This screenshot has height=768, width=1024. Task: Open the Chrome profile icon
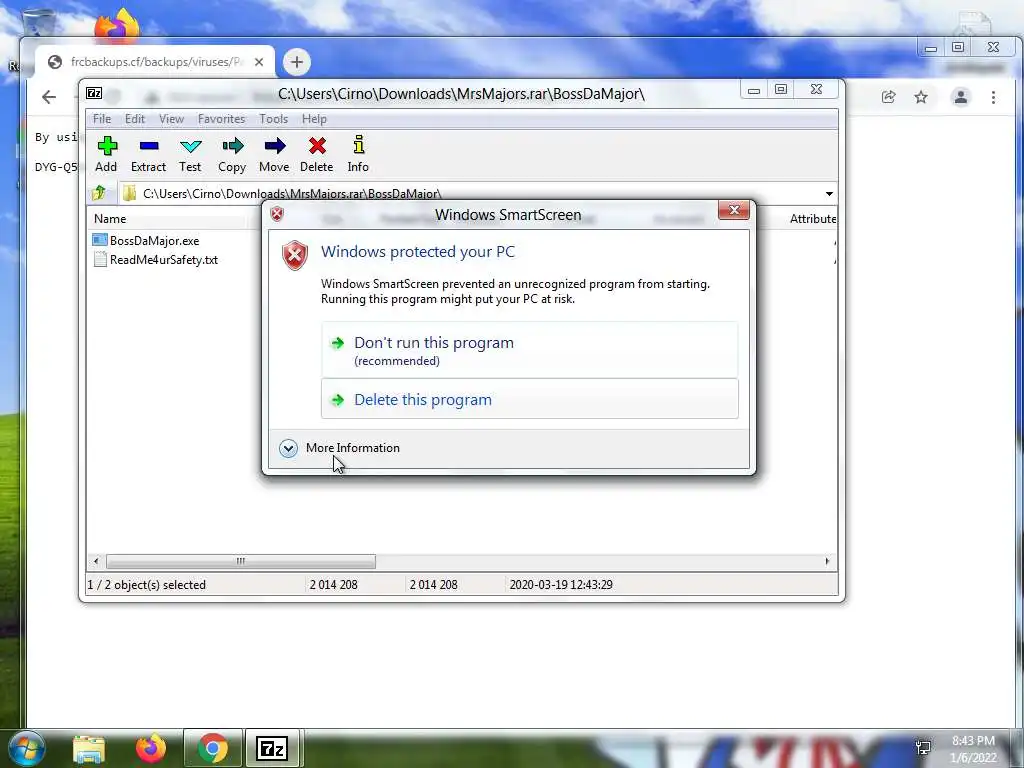[x=961, y=97]
